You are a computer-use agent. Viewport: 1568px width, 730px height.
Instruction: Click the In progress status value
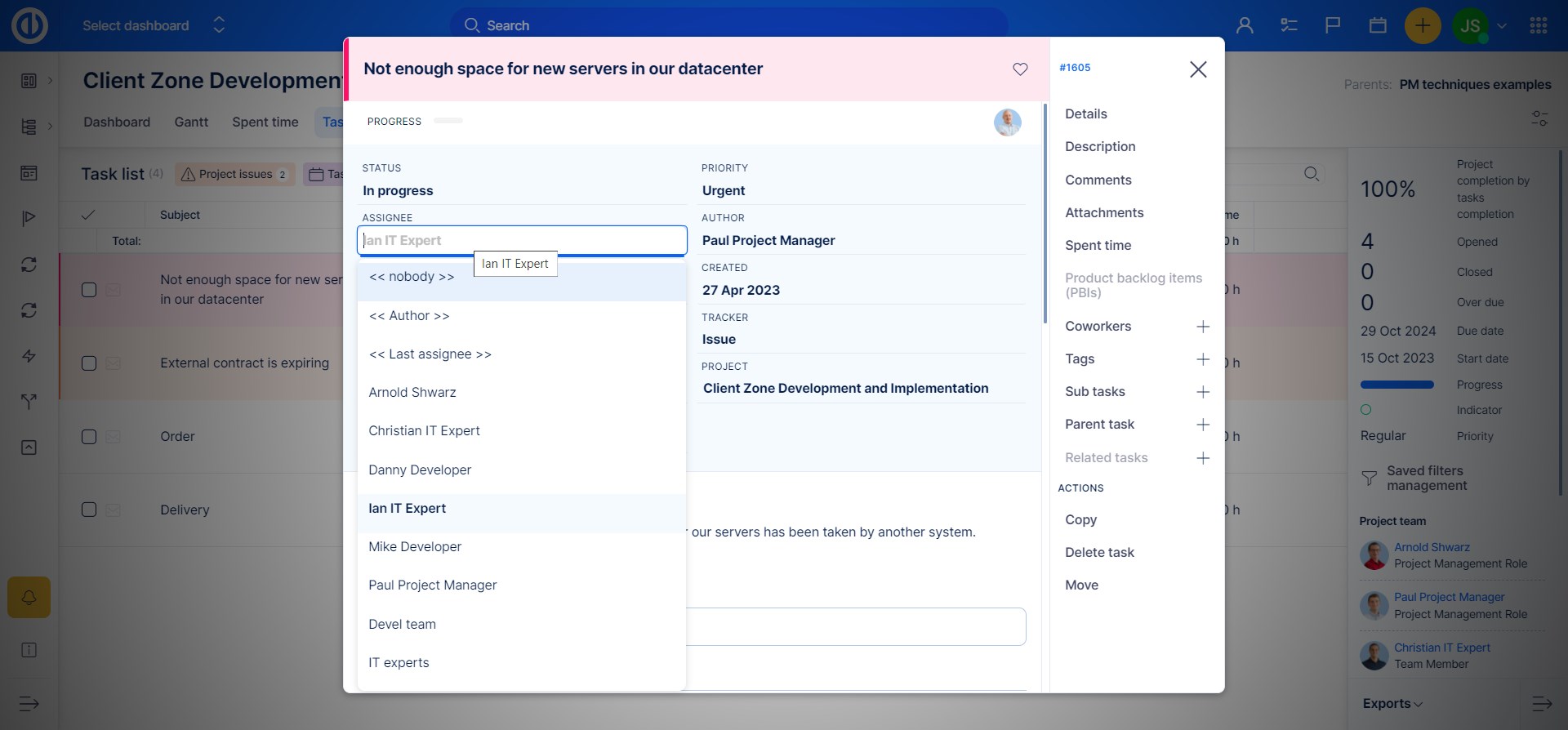coord(398,191)
